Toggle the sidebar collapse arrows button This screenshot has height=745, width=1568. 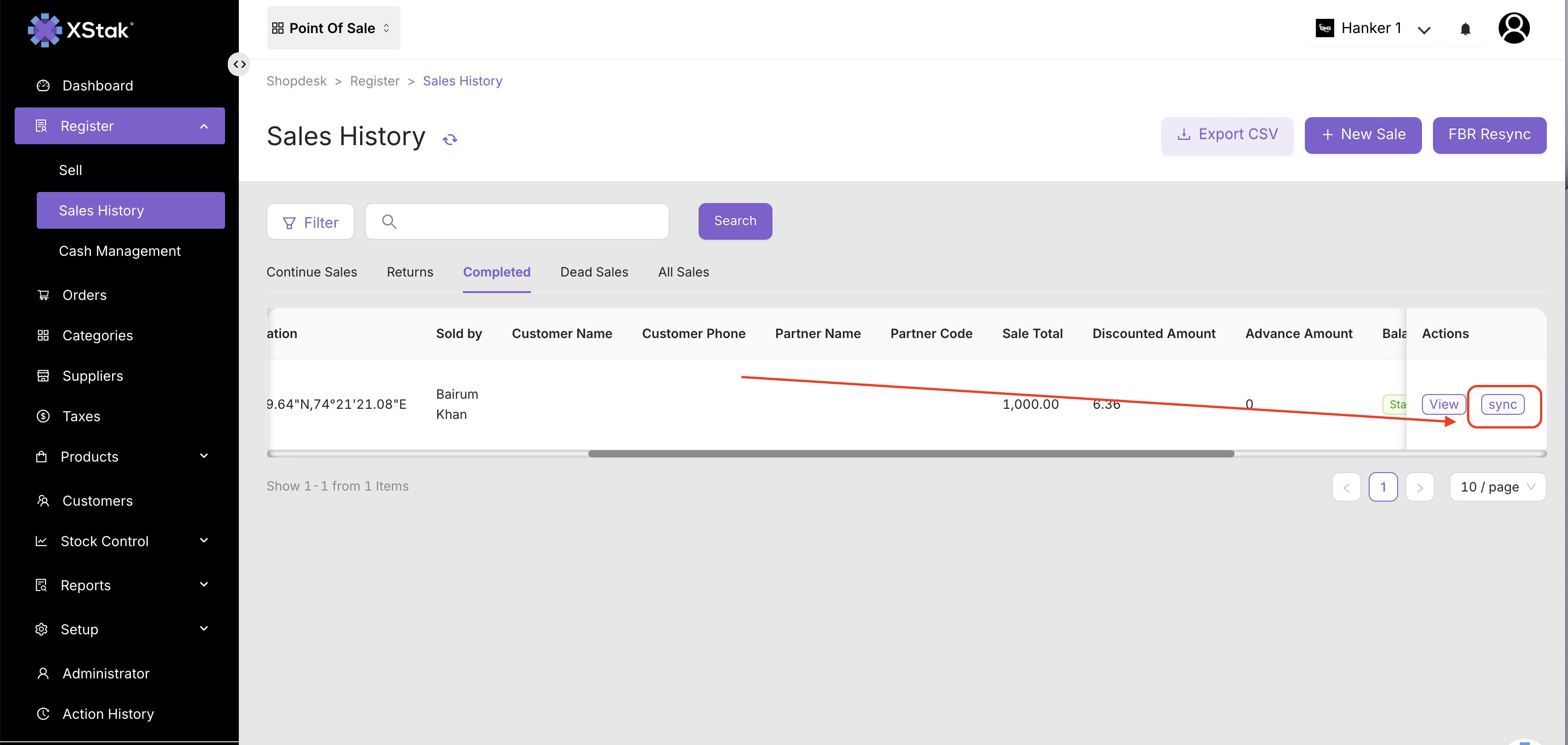coord(239,64)
